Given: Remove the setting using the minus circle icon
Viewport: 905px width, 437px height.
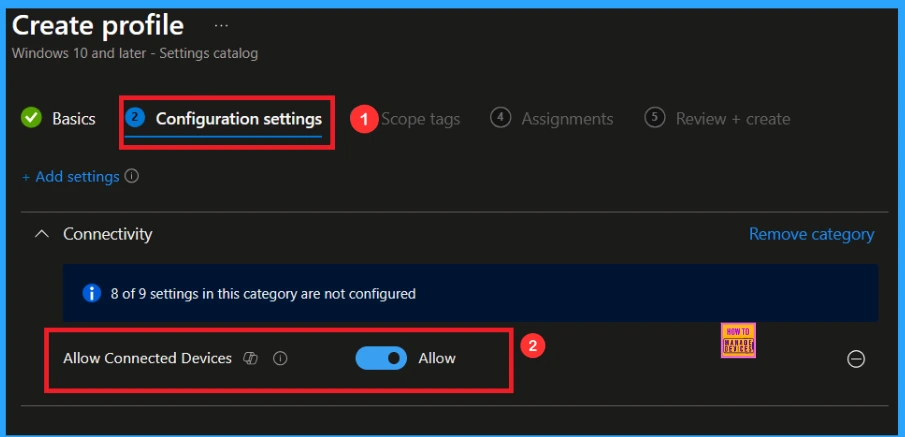Looking at the screenshot, I should point(856,359).
